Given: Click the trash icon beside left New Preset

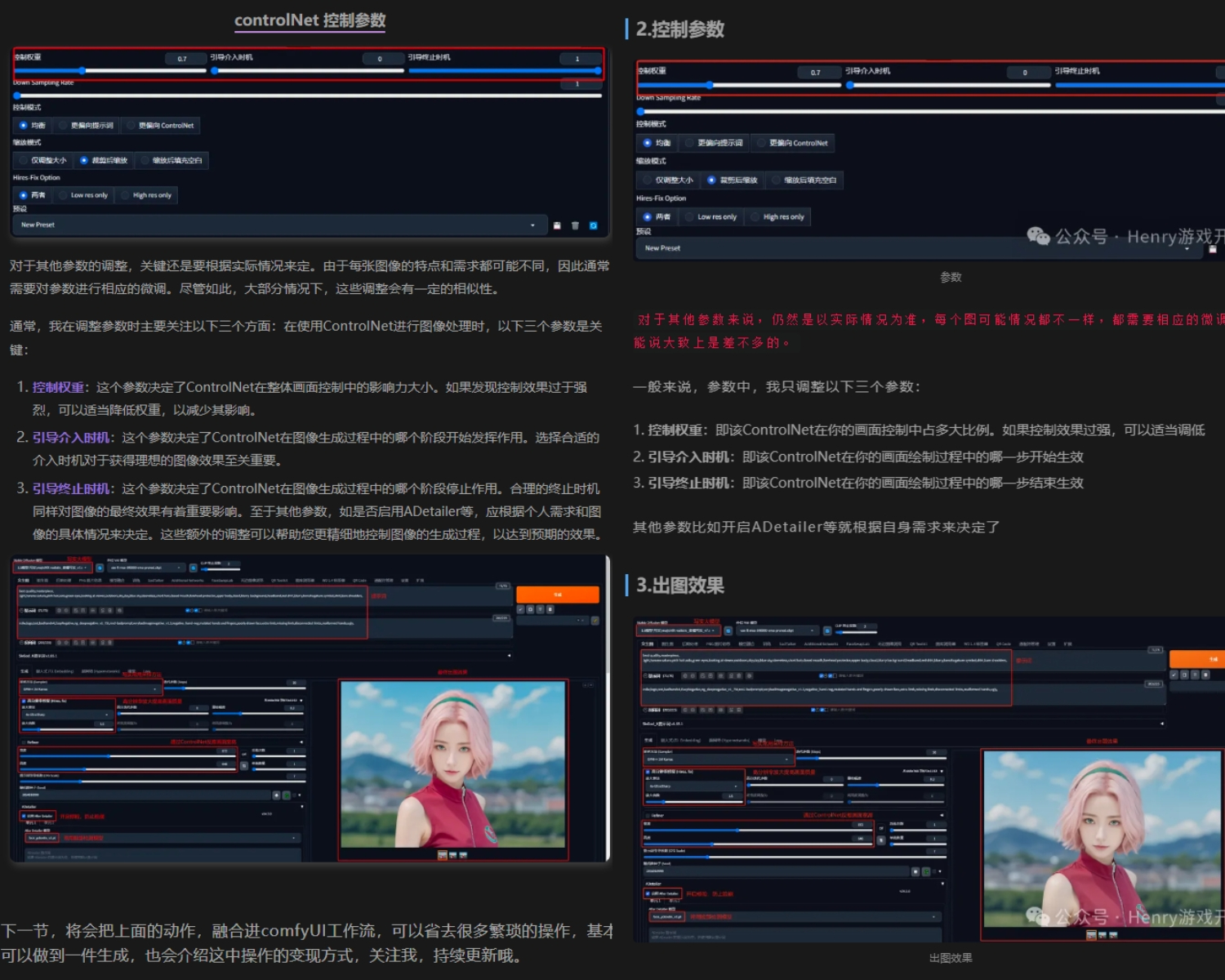Looking at the screenshot, I should coord(575,225).
